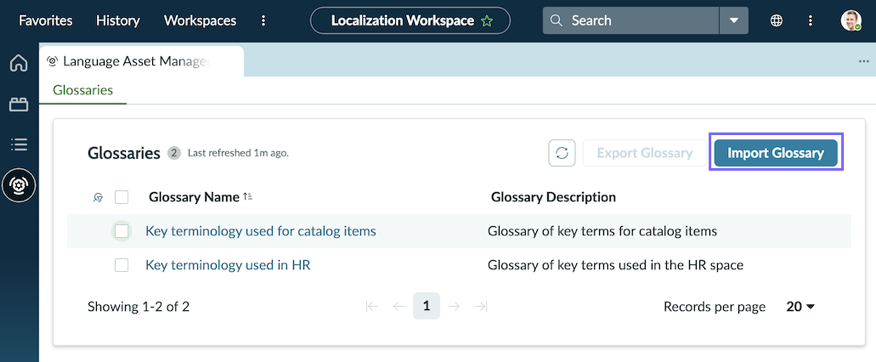Switch to the Language Asset Manager tab
Screen dimensions: 876x362
(x=141, y=61)
